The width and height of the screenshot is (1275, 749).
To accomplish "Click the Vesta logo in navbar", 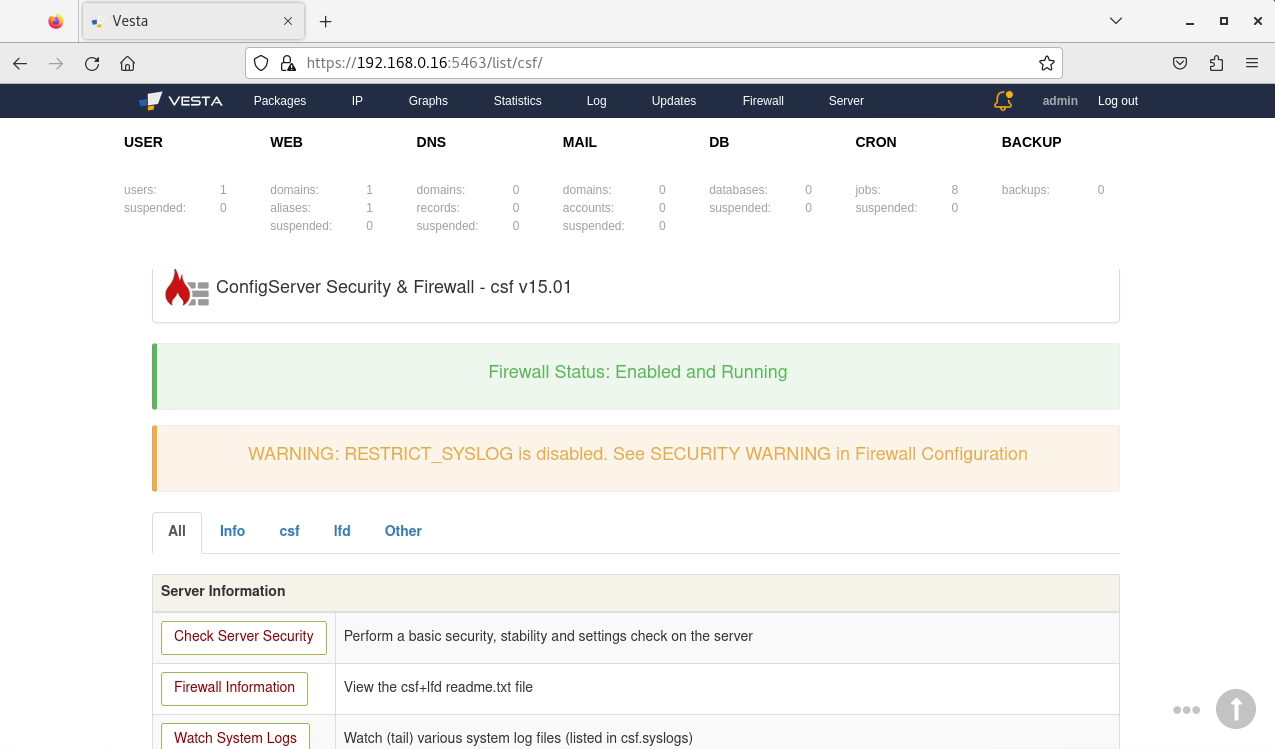I will pyautogui.click(x=181, y=101).
